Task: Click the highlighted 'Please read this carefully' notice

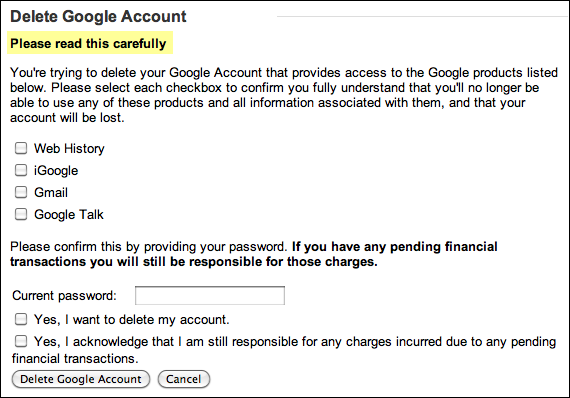Action: pyautogui.click(x=88, y=44)
